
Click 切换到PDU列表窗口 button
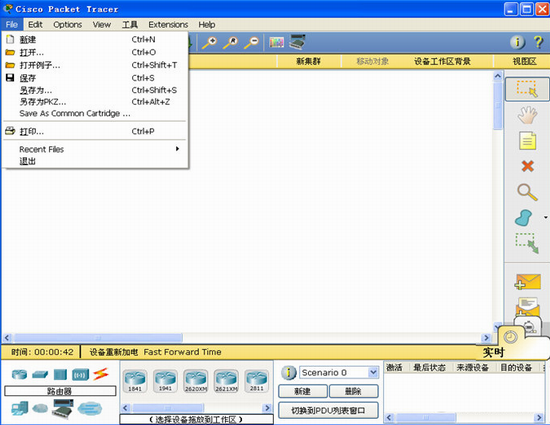328,410
